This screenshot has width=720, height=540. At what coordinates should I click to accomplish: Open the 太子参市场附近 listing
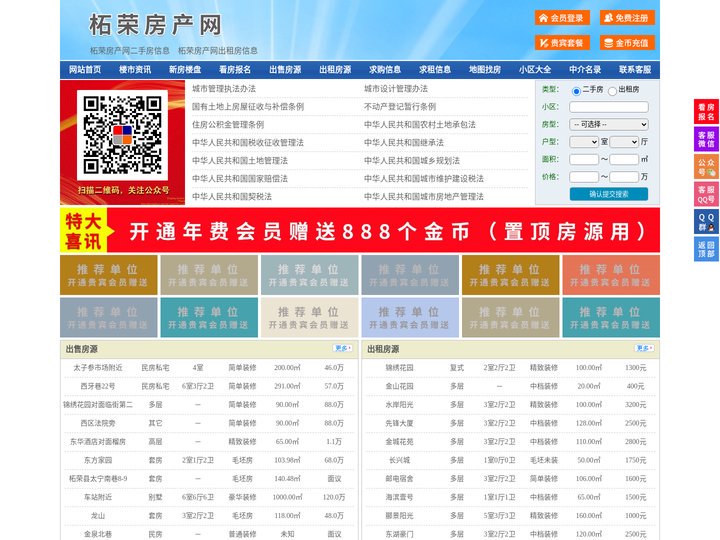click(98, 368)
